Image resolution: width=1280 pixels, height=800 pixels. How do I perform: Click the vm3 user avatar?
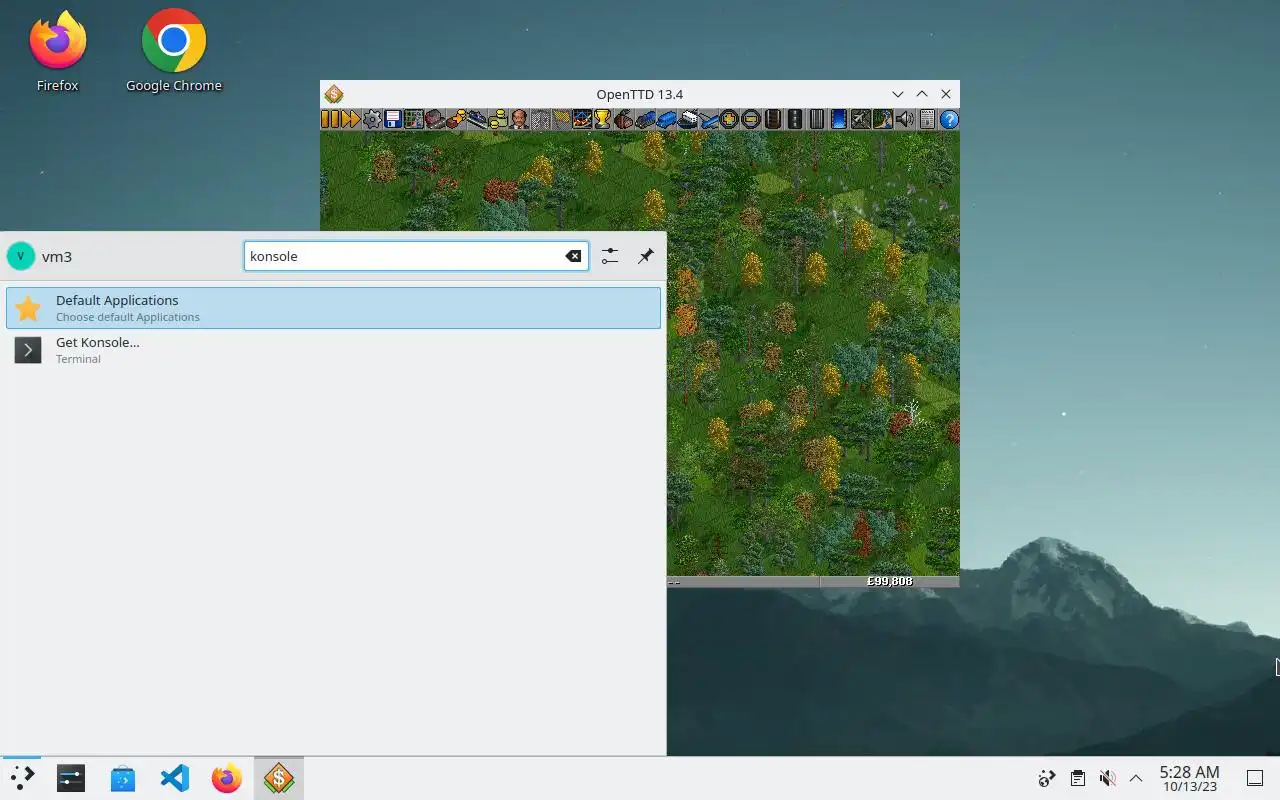pos(20,256)
